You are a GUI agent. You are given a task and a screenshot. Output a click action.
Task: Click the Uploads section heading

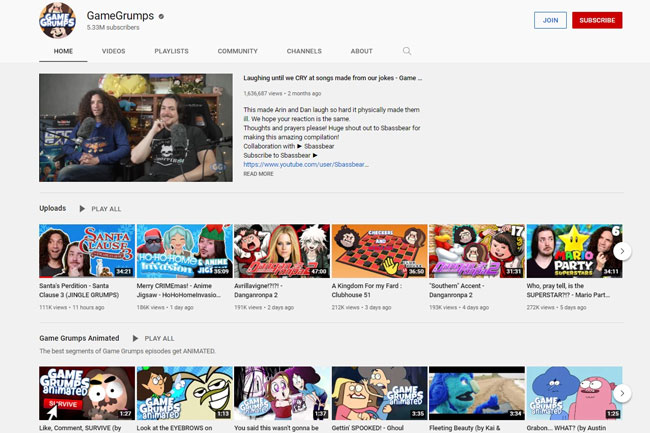tap(53, 208)
